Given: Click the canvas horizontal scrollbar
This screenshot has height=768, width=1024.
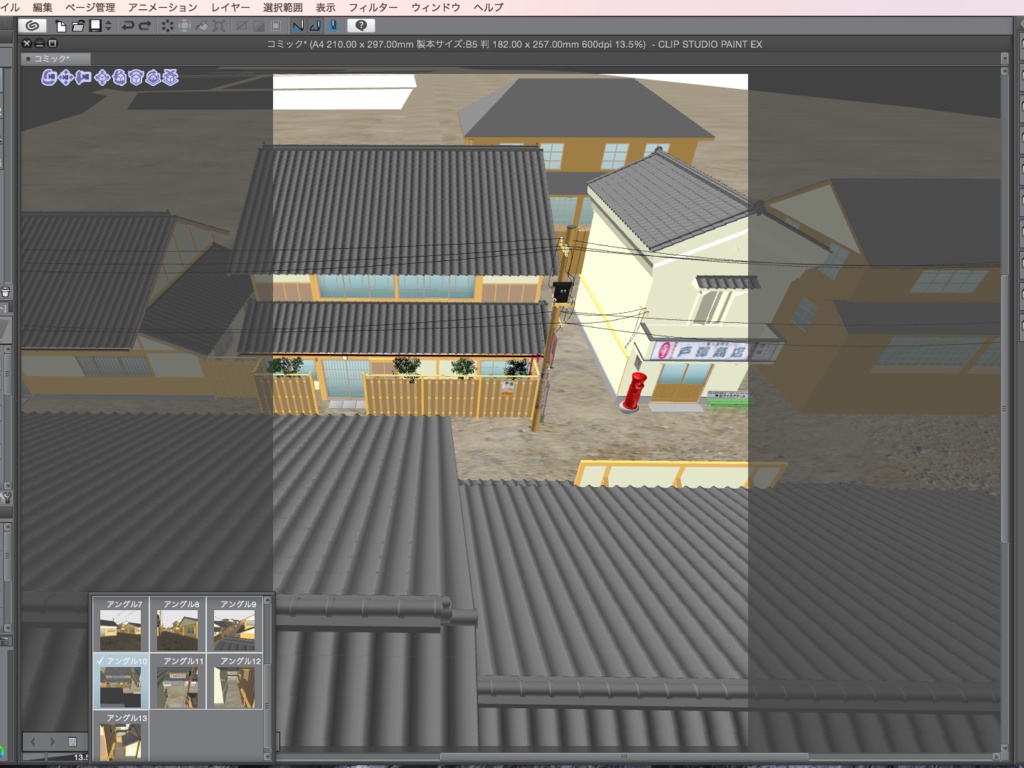Looking at the screenshot, I should [624, 757].
